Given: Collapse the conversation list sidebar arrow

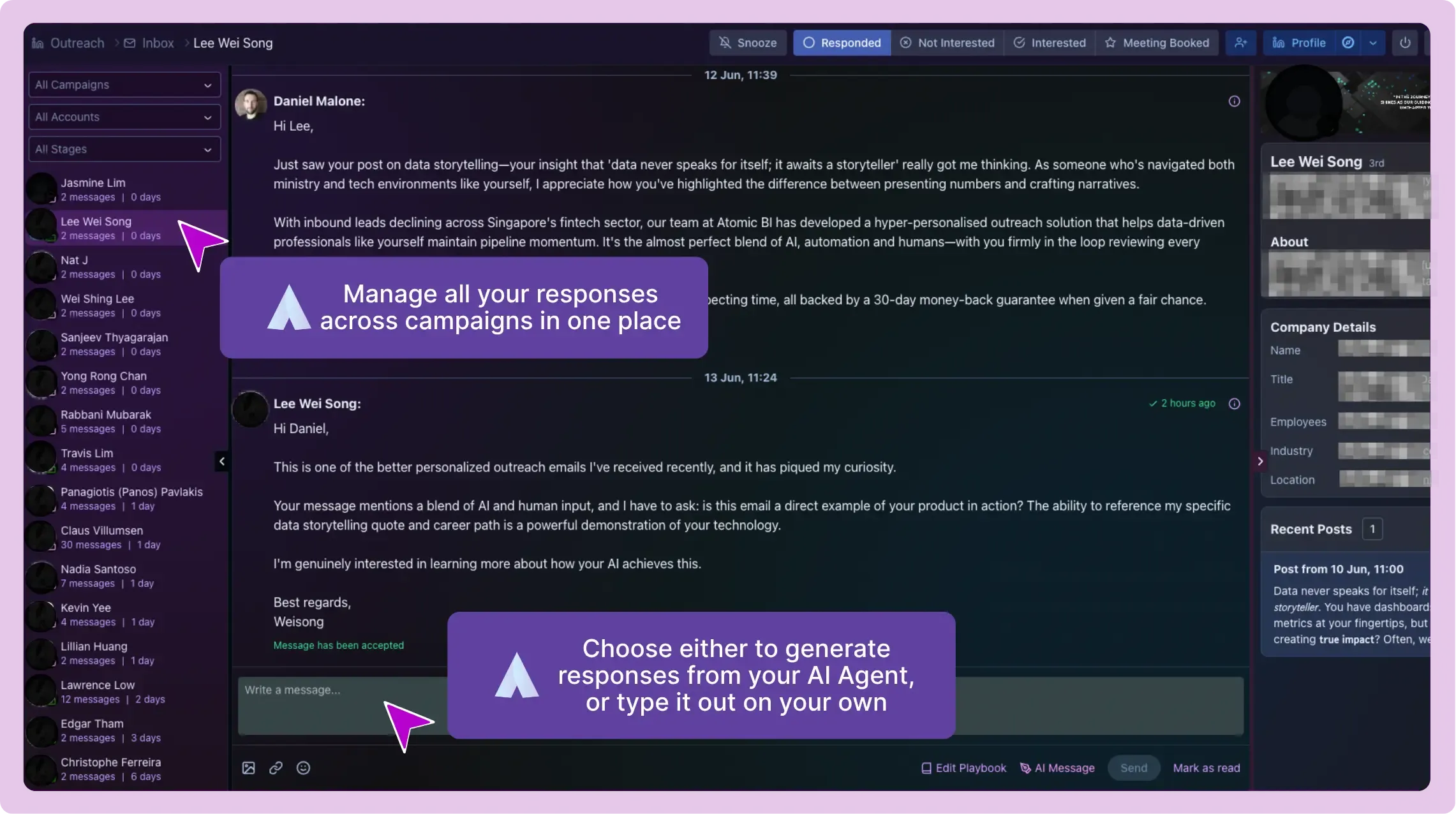Looking at the screenshot, I should [x=222, y=461].
